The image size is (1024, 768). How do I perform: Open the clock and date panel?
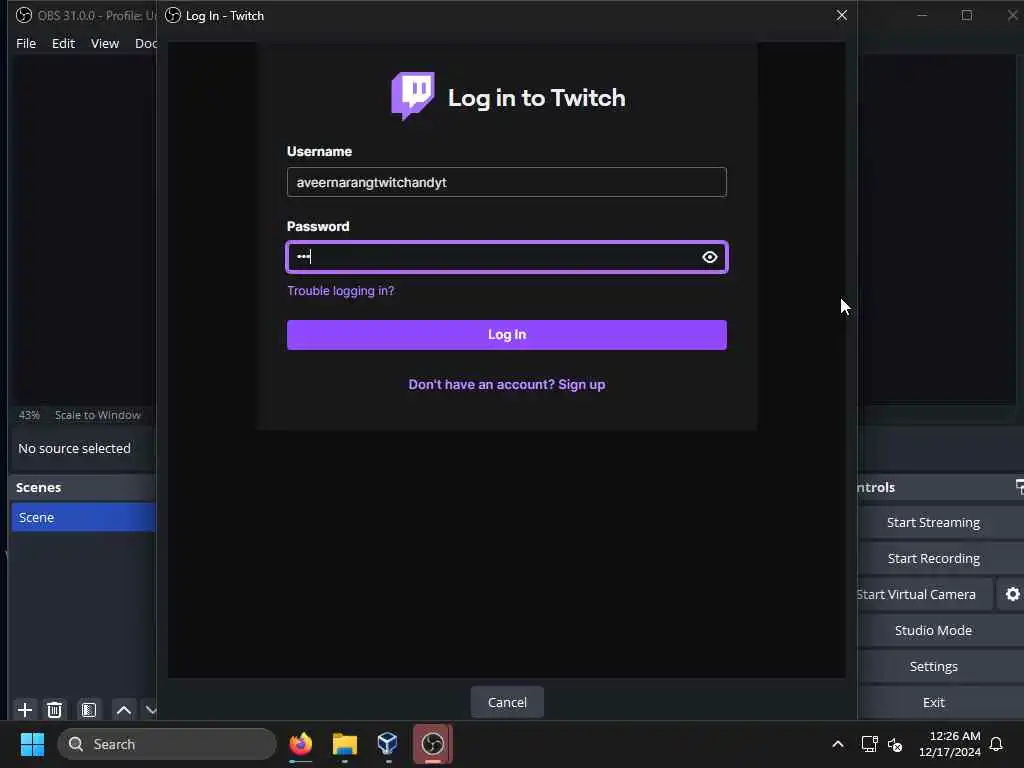pos(950,744)
